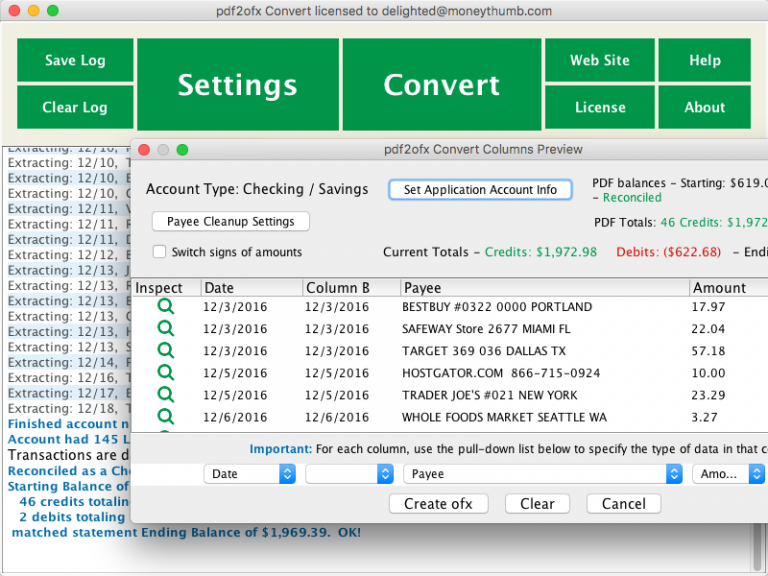This screenshot has height=576, width=768.
Task: Open the main Settings button
Action: 238,84
